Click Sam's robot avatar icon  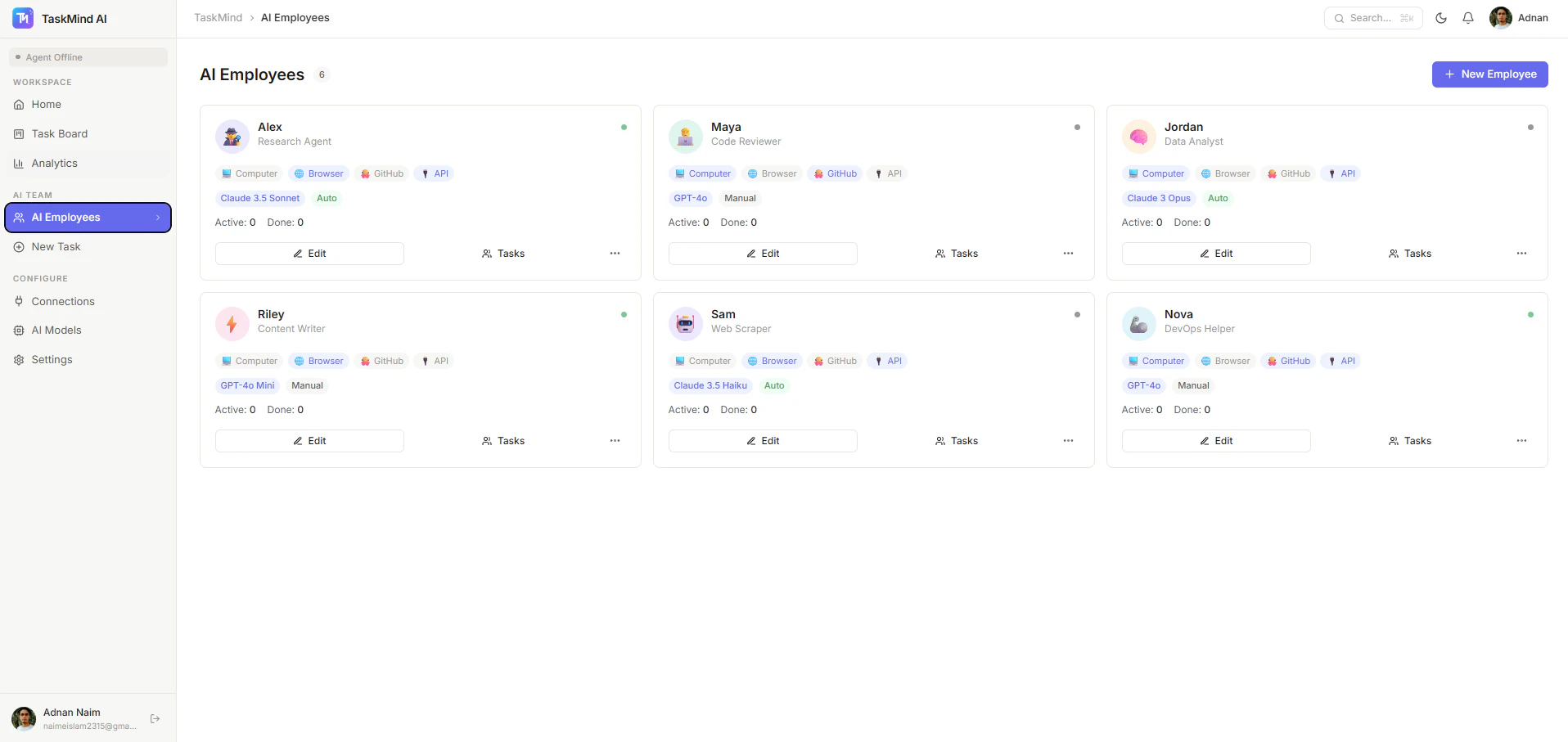point(686,324)
